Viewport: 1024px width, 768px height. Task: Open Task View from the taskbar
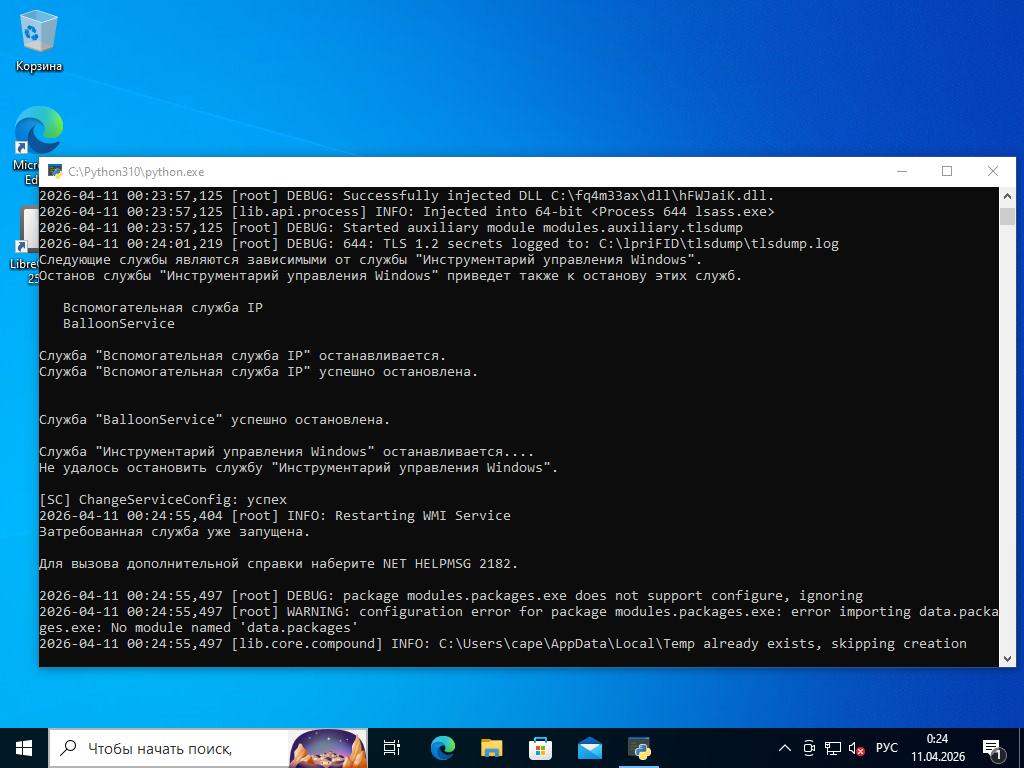click(392, 747)
